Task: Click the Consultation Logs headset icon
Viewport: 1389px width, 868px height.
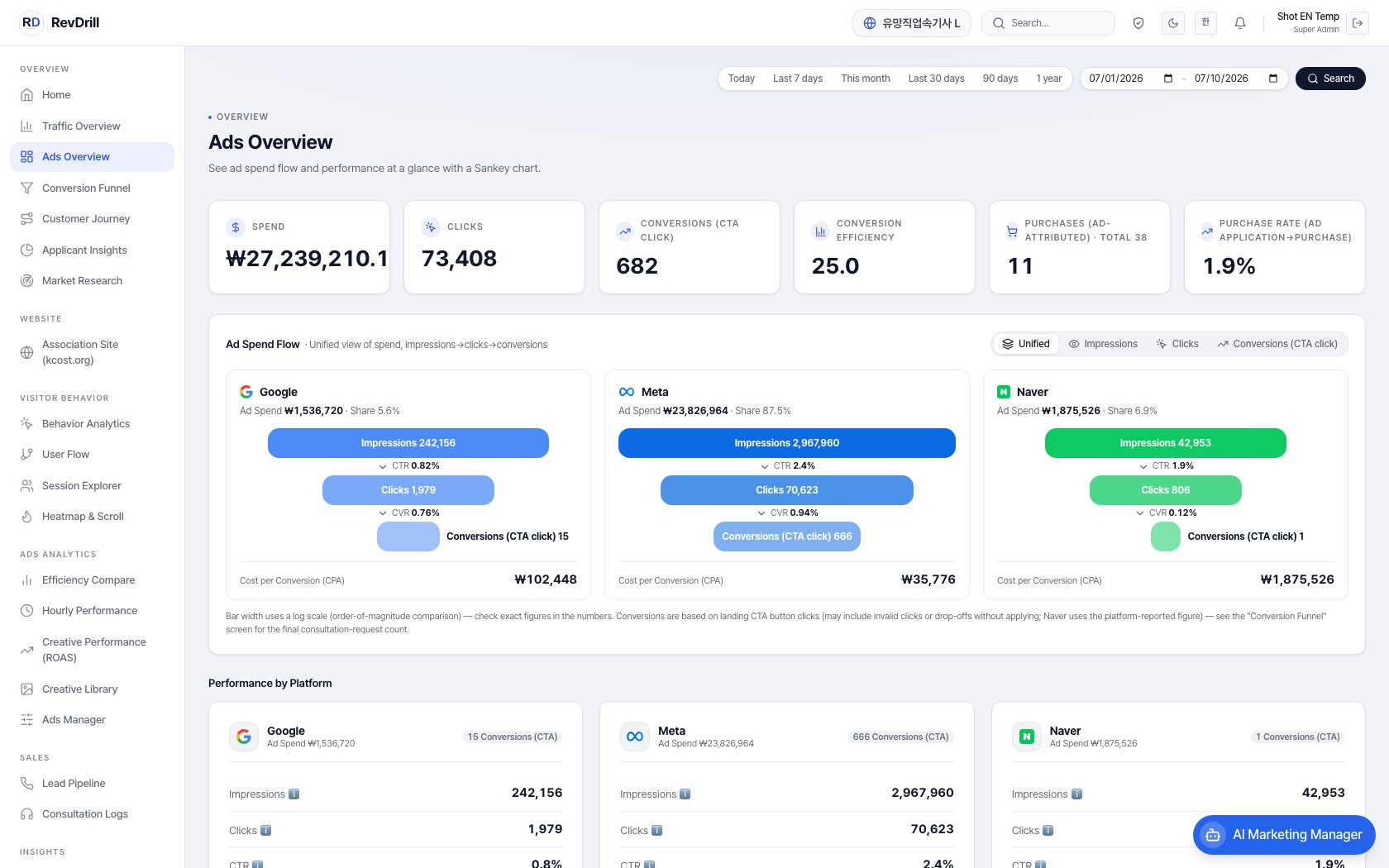Action: pyautogui.click(x=26, y=814)
